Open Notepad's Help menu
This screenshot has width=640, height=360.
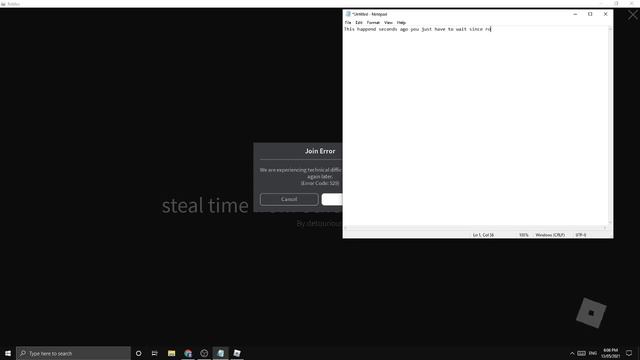[401, 23]
